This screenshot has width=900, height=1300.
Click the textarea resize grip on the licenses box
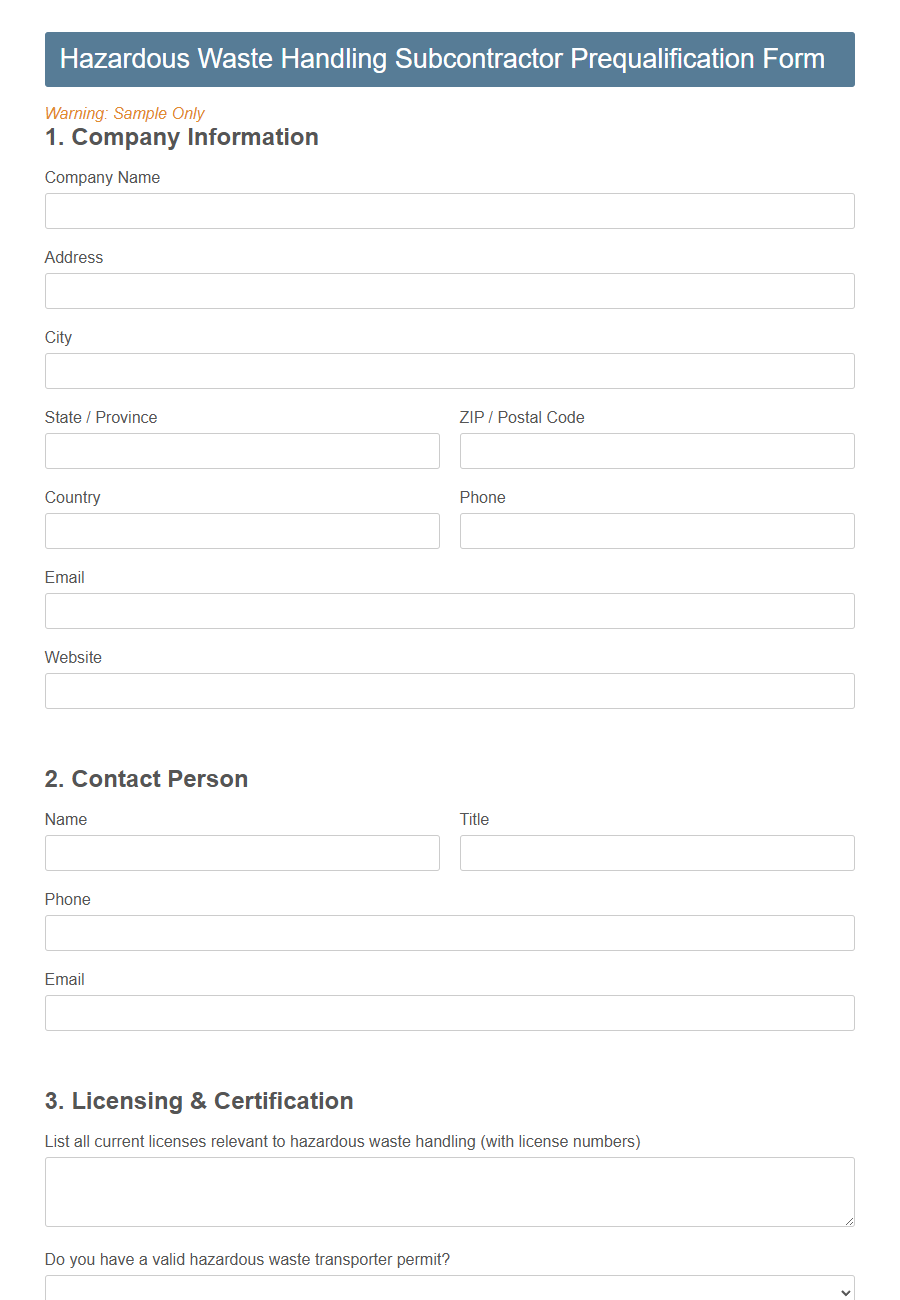[850, 1222]
